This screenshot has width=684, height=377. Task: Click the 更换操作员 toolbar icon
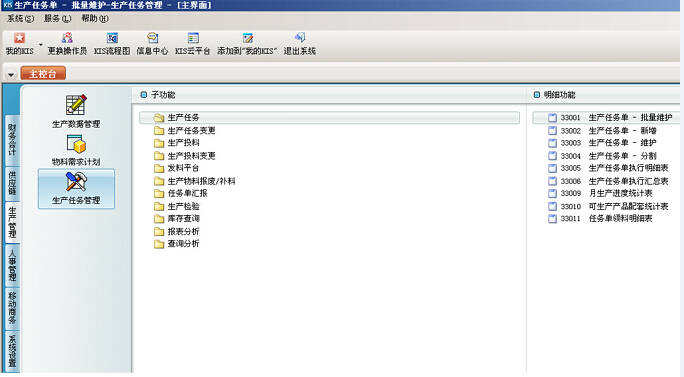point(67,44)
